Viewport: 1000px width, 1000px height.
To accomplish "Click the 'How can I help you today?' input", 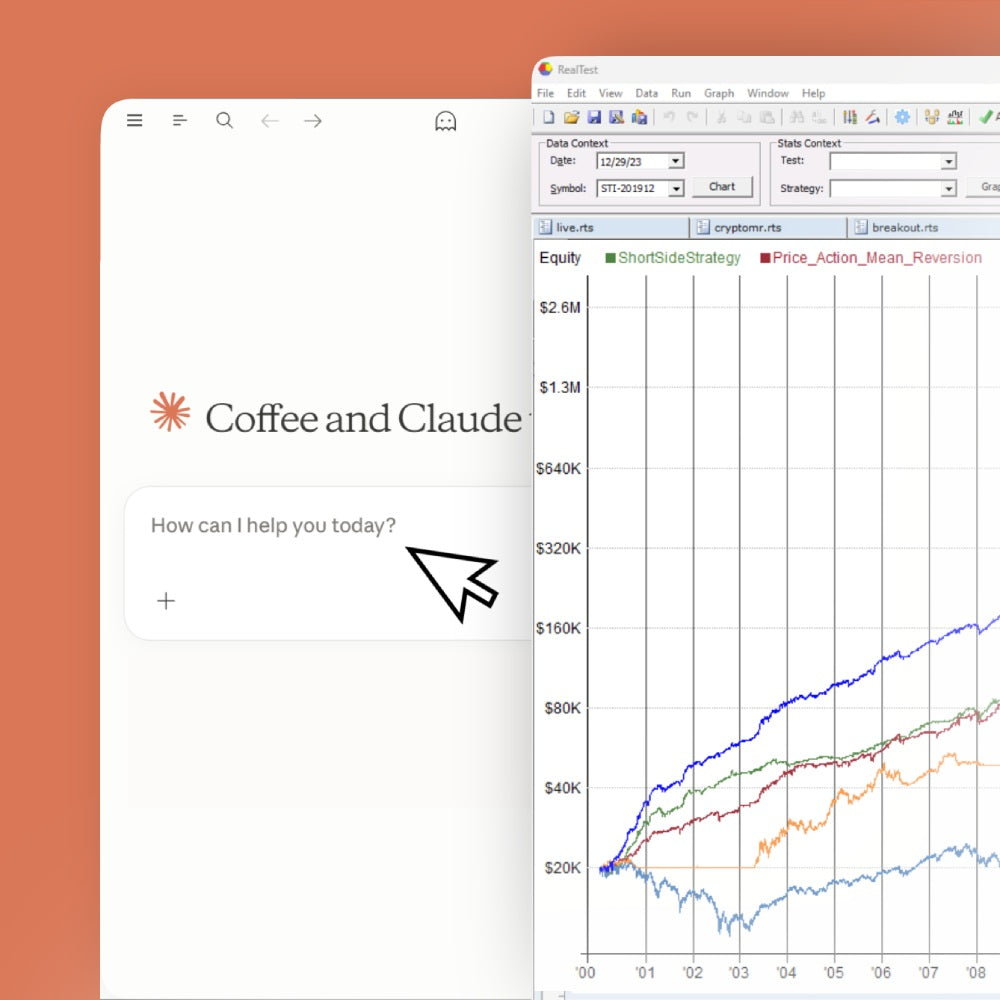I will coord(273,526).
